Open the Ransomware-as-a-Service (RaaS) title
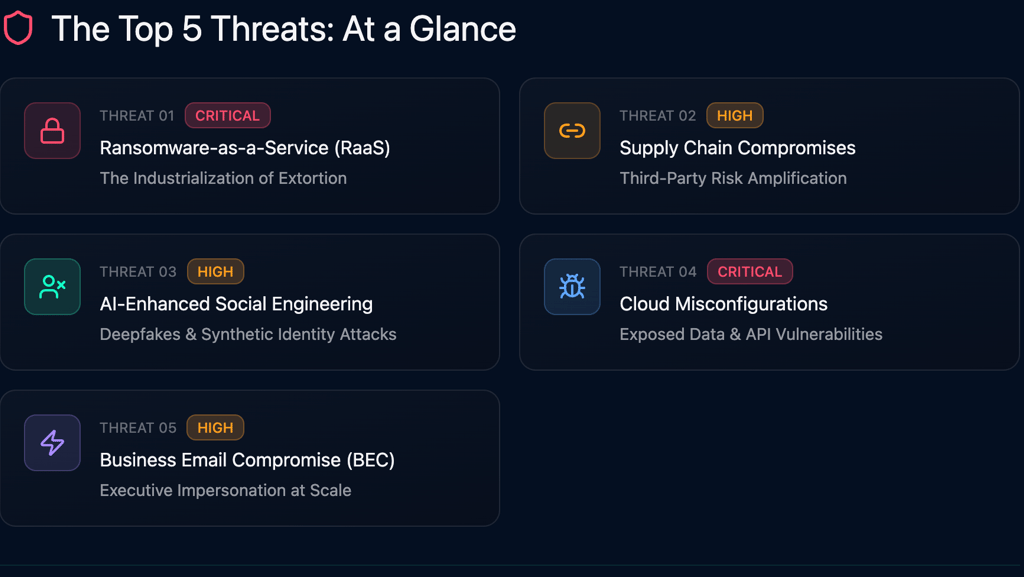 [245, 148]
